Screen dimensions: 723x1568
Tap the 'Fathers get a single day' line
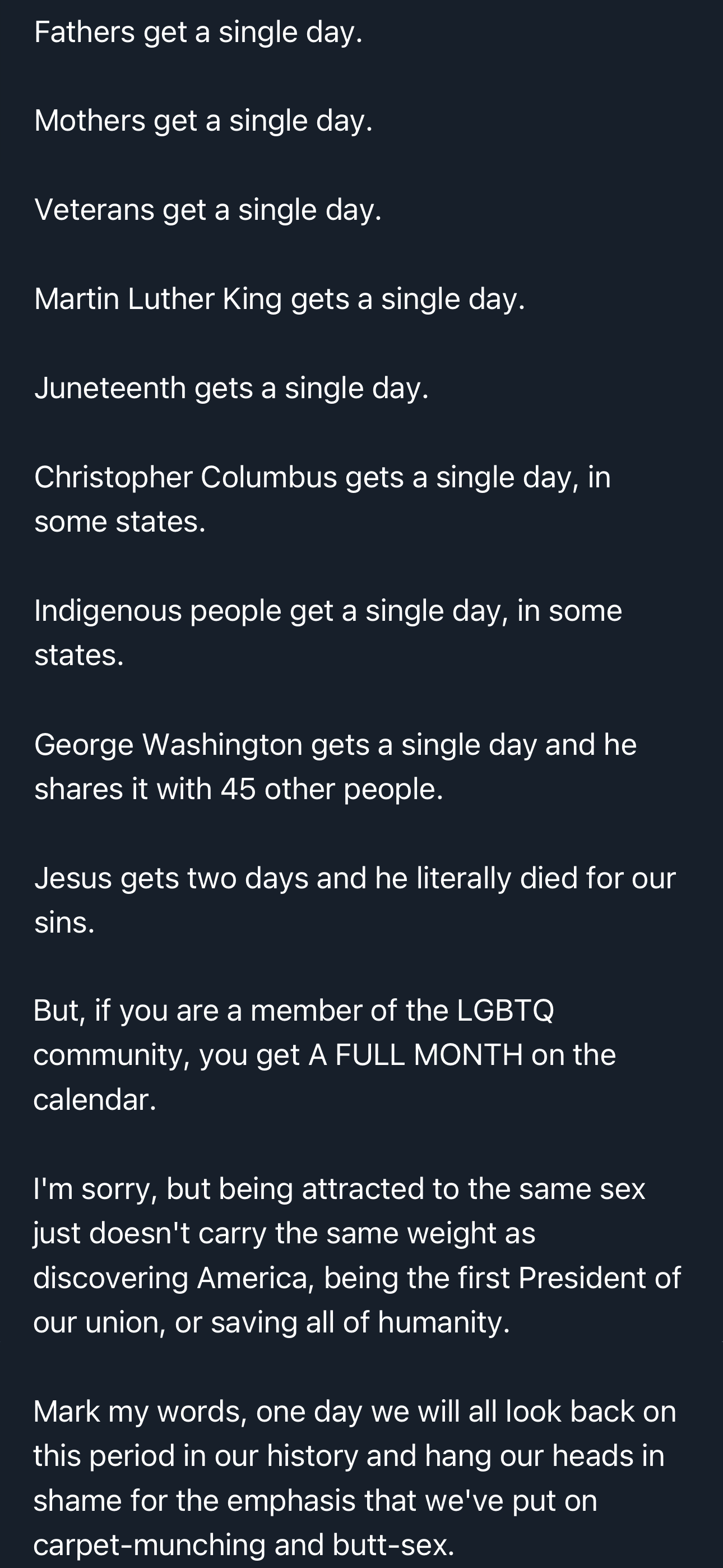click(198, 33)
